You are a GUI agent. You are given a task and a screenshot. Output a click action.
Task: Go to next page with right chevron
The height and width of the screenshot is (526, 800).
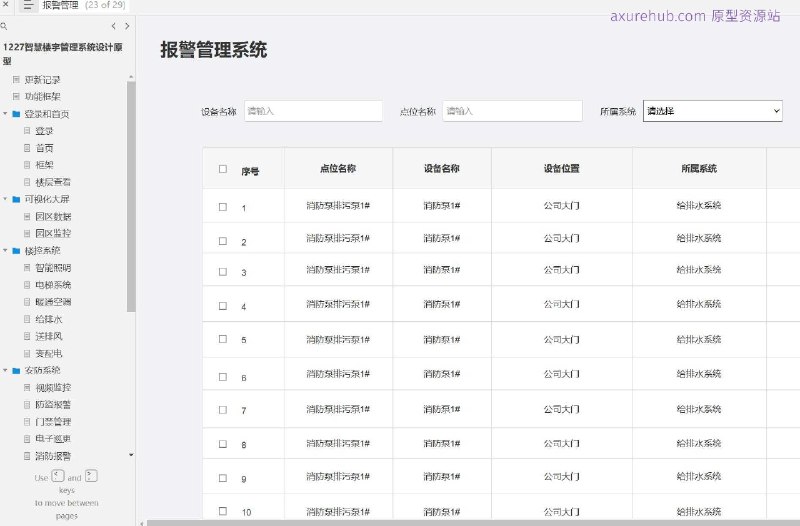click(127, 26)
